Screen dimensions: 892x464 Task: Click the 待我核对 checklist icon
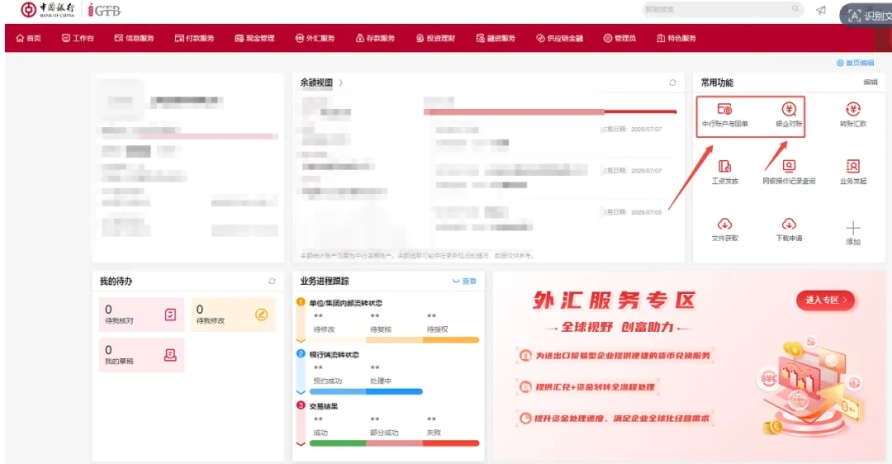pos(170,314)
